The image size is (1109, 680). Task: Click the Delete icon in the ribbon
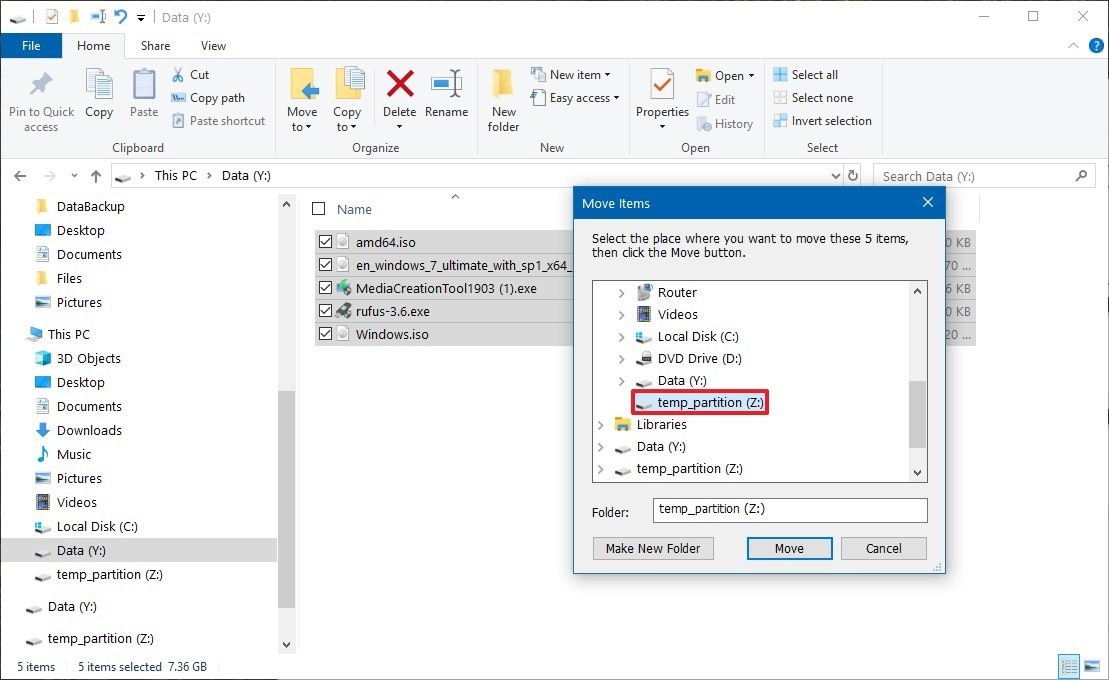399,86
